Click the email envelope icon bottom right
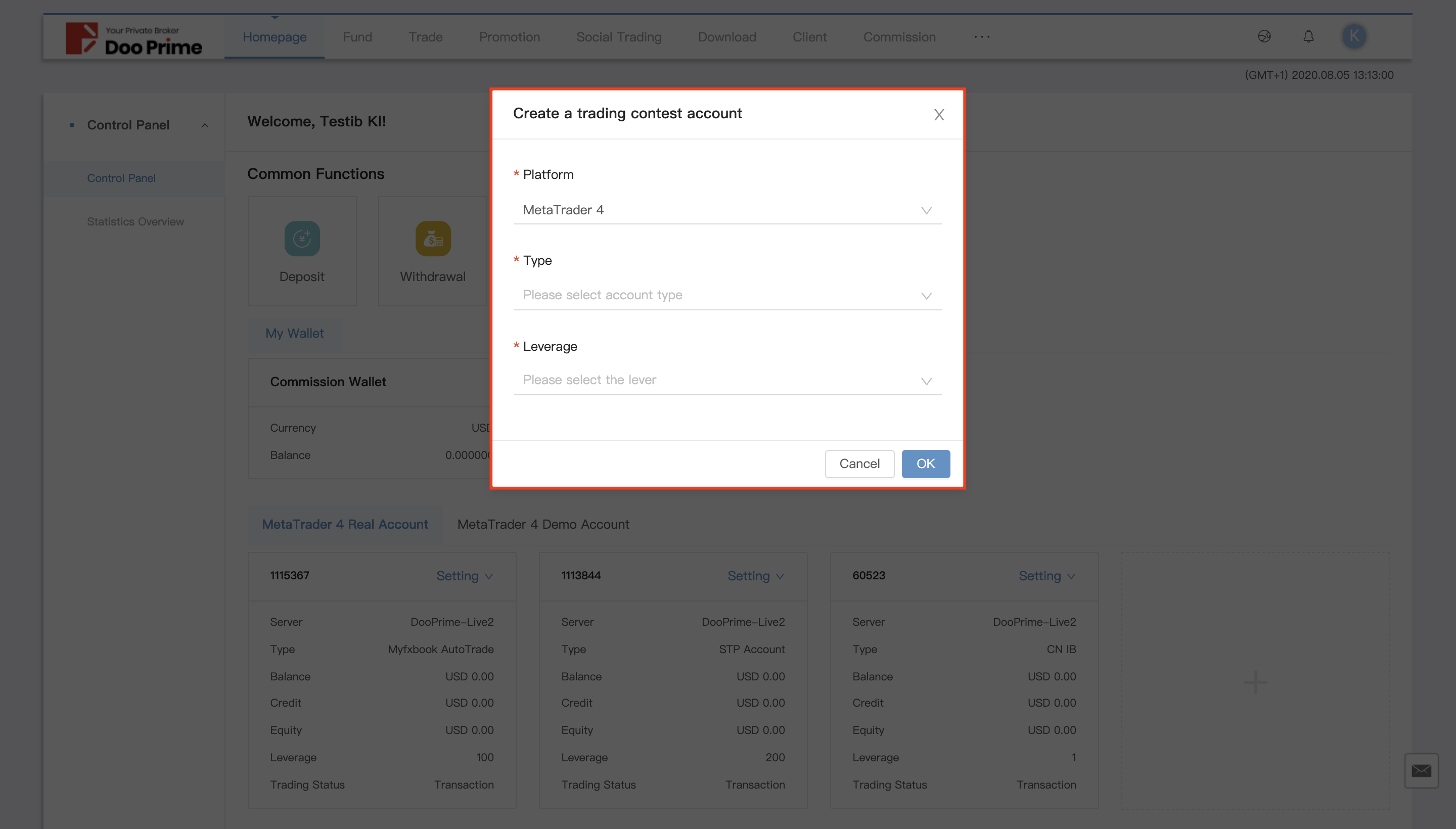Image resolution: width=1456 pixels, height=829 pixels. point(1422,771)
